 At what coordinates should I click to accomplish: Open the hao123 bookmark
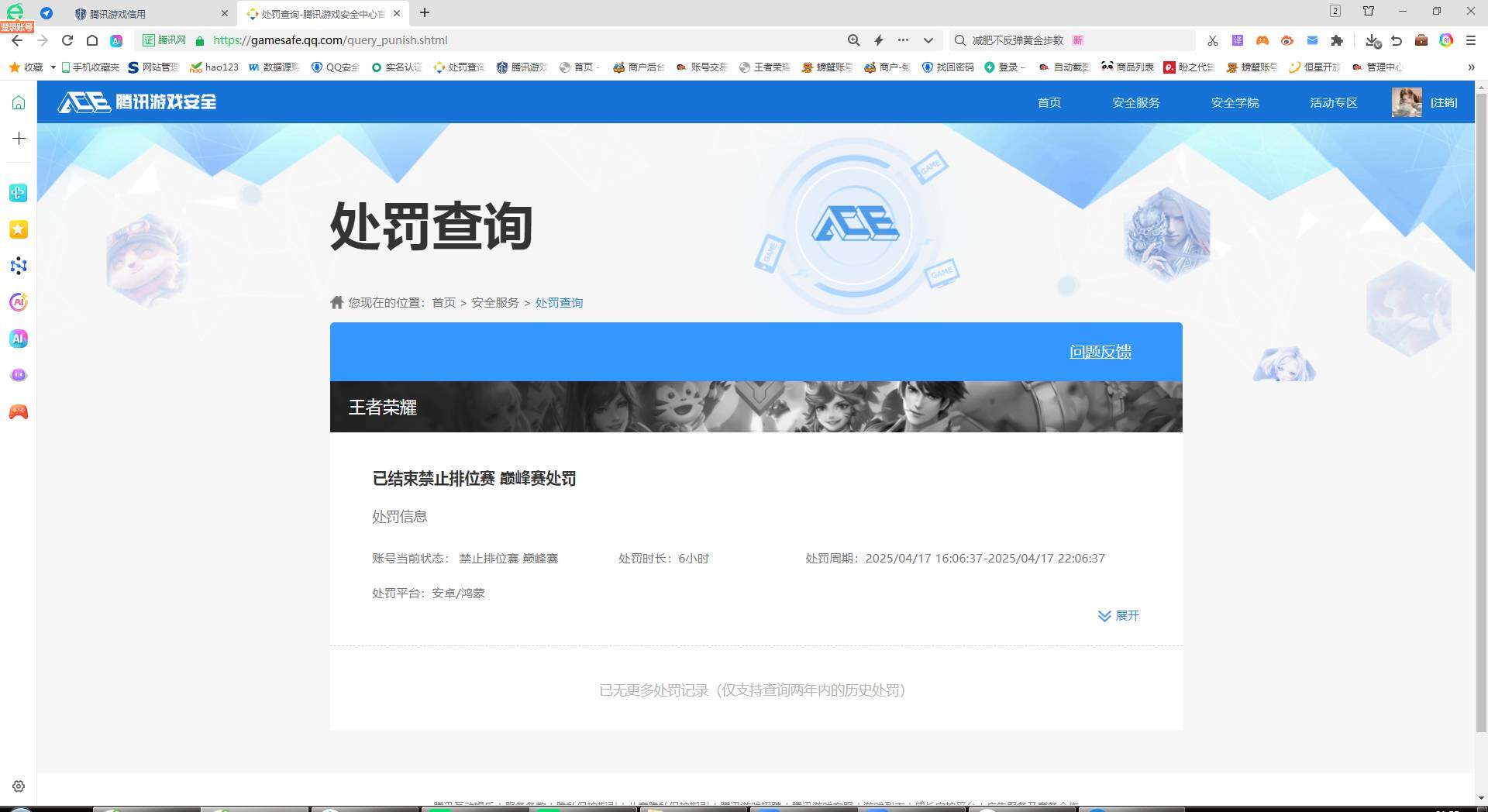(214, 67)
